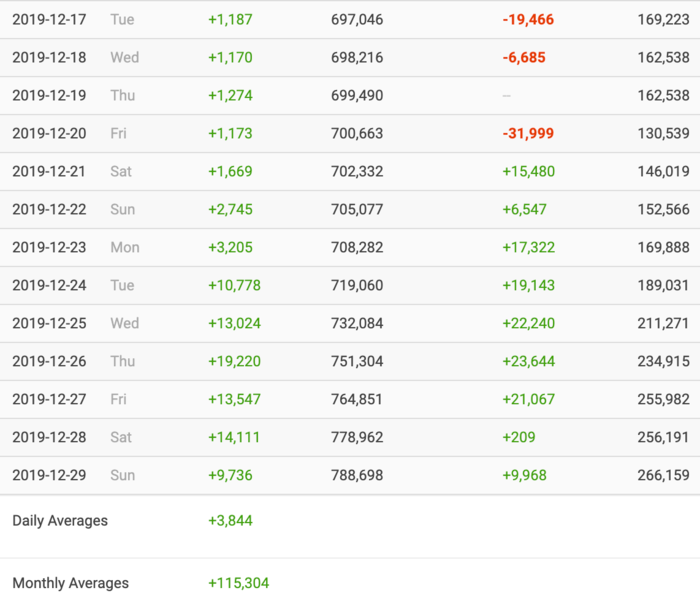The height and width of the screenshot is (604, 700).
Task: Click the +10,778 gain on 2019-12-24
Action: click(x=234, y=286)
